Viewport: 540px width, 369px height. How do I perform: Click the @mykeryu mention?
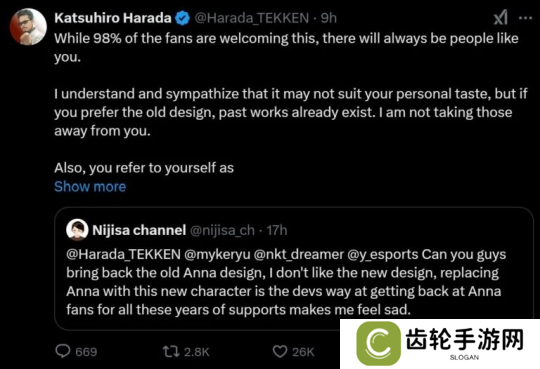[x=217, y=254]
